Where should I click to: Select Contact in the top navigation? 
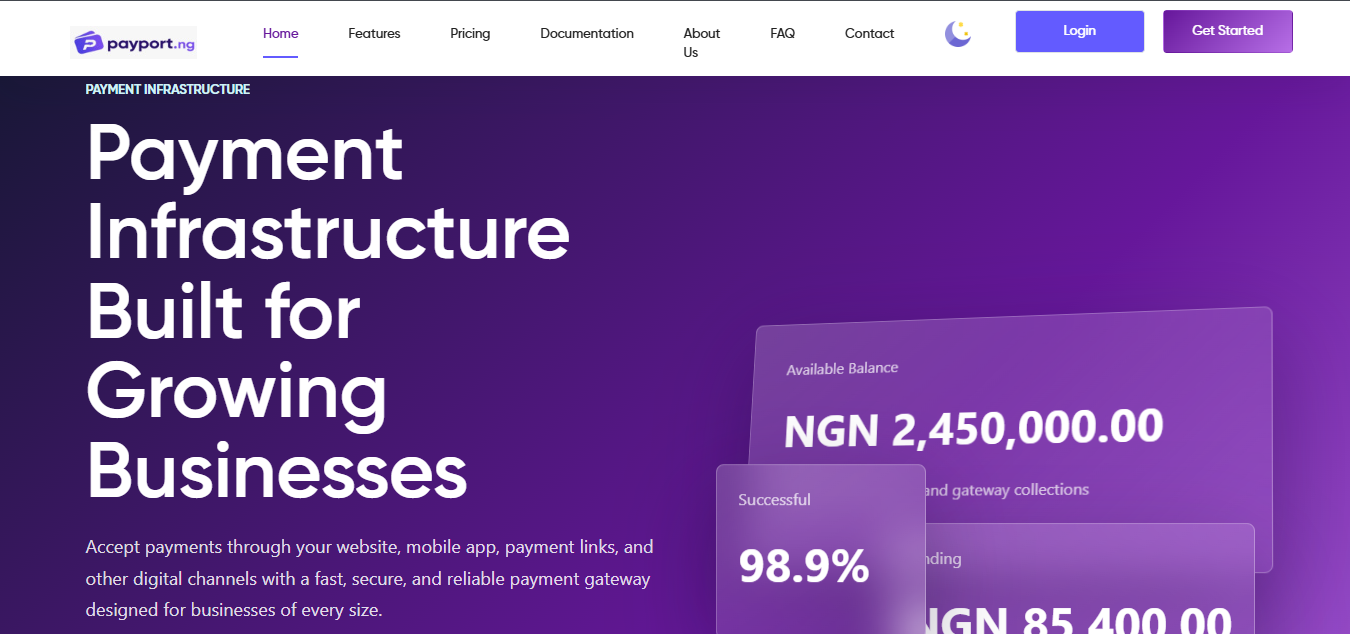coord(869,33)
